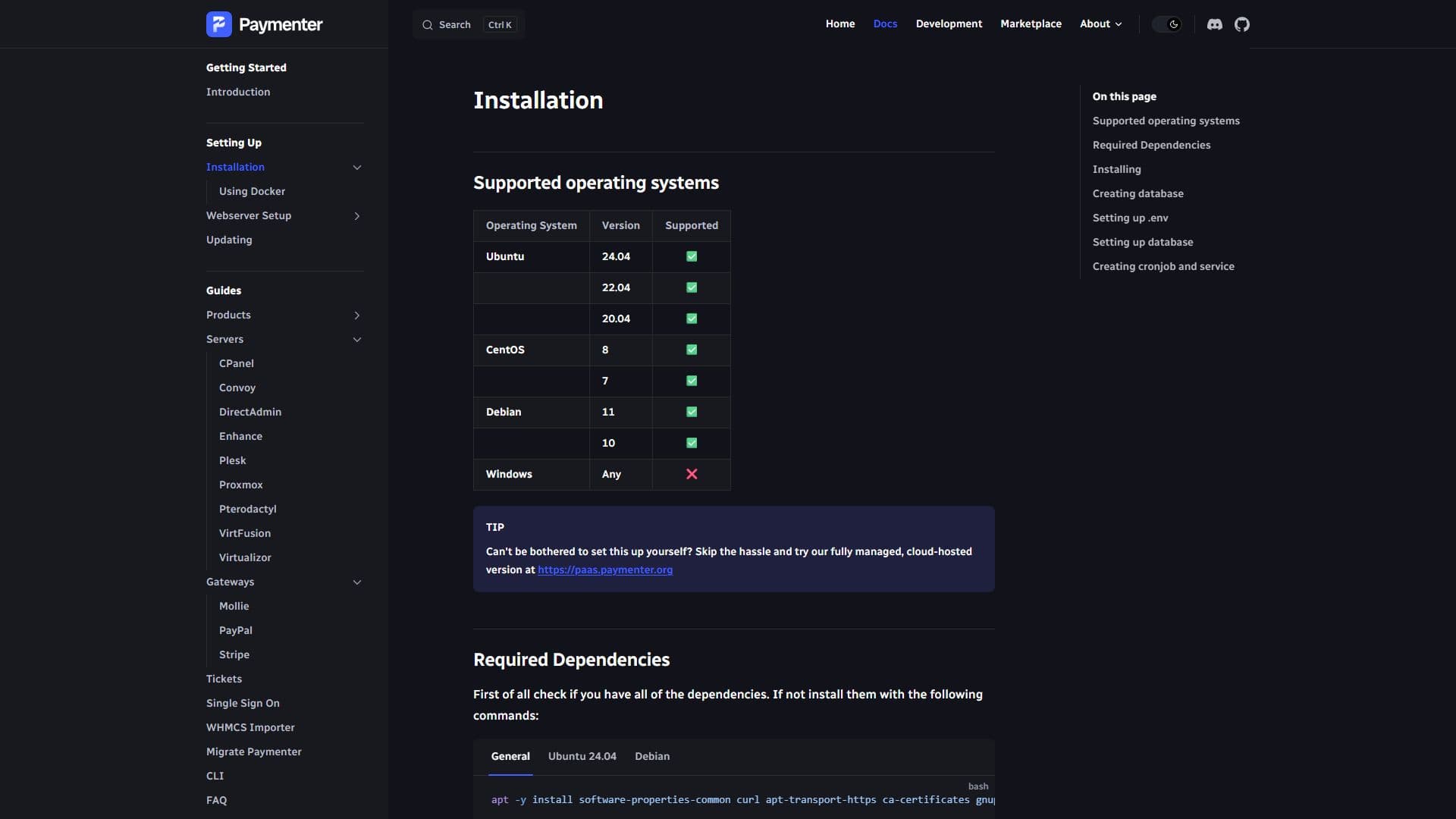
Task: Open the Discord icon link
Action: (1215, 24)
